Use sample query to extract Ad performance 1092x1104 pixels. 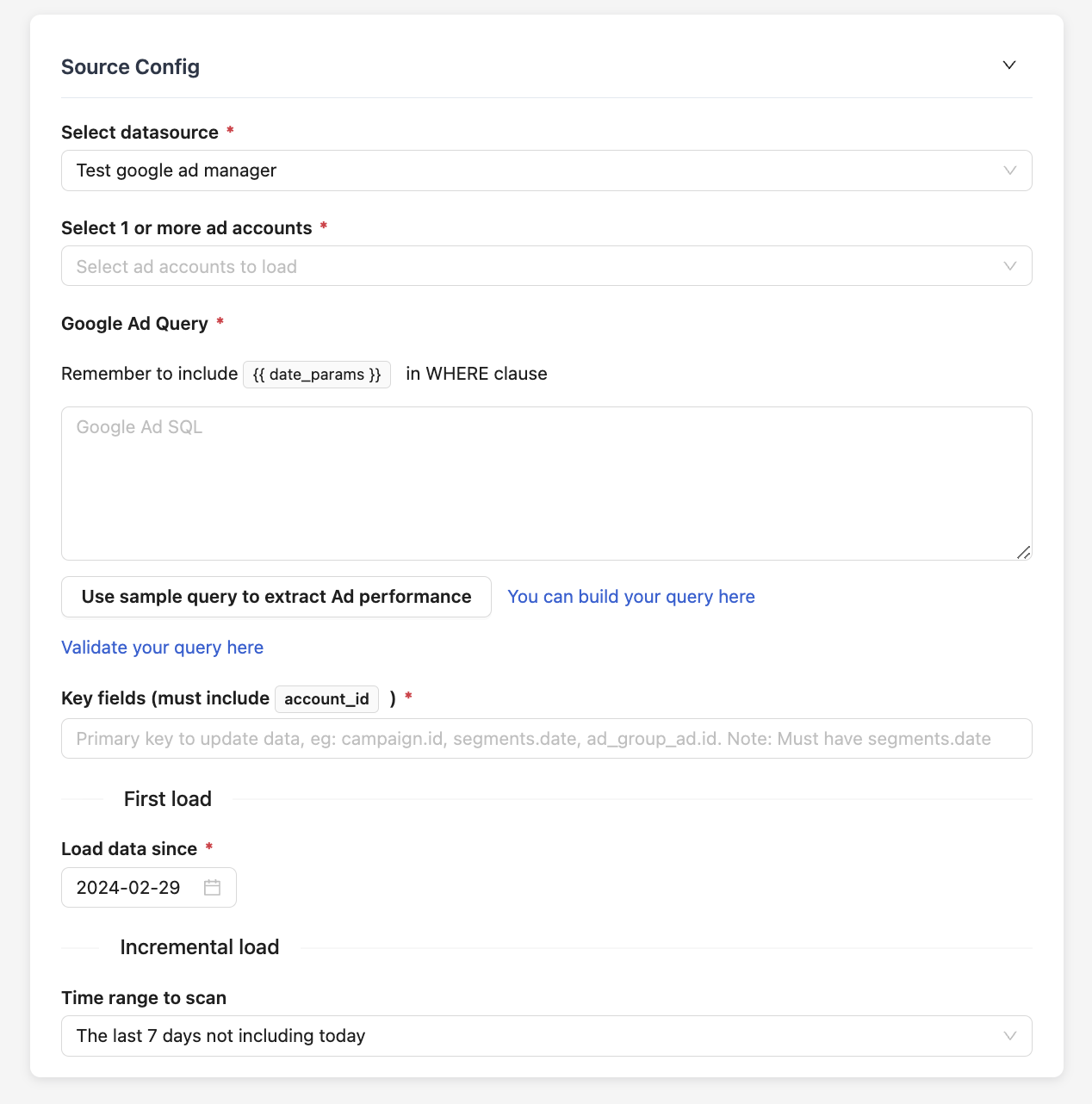(x=276, y=597)
